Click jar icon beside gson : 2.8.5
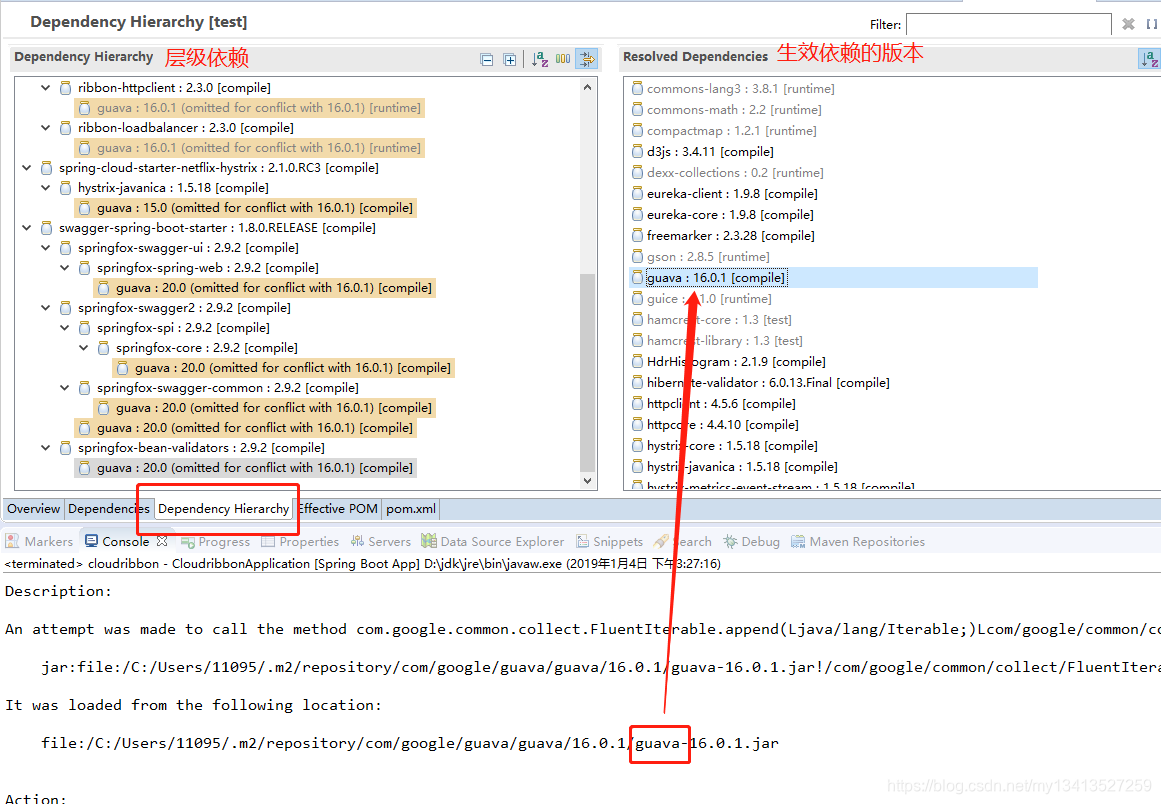The width and height of the screenshot is (1161, 804). coord(638,257)
